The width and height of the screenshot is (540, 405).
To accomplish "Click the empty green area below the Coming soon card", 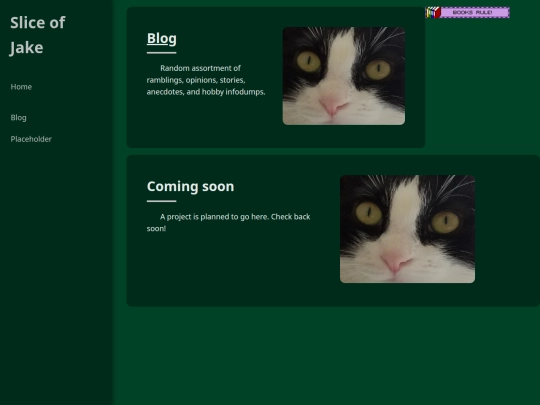I will (326, 355).
